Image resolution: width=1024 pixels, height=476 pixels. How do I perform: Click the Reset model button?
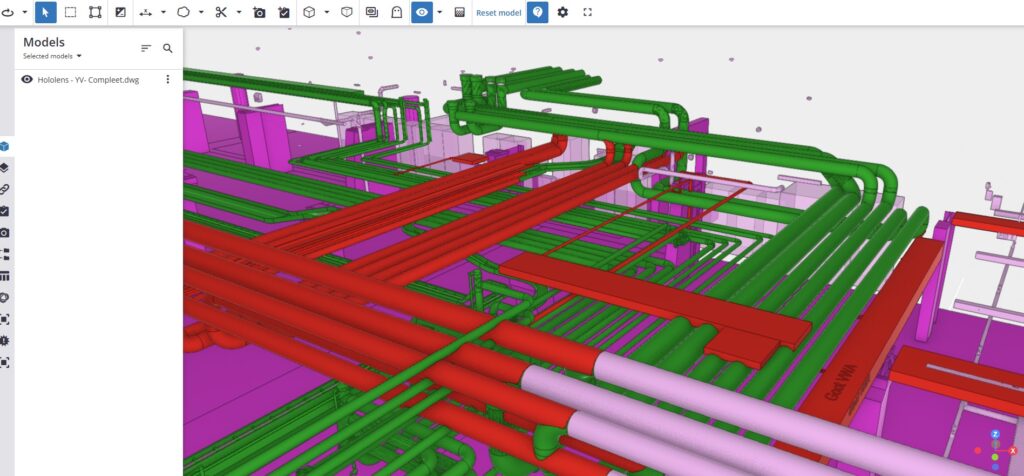click(x=498, y=12)
